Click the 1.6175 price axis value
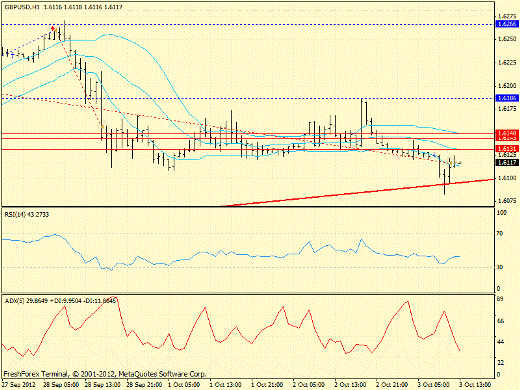Viewport: 520px width, 390px height. click(x=507, y=108)
